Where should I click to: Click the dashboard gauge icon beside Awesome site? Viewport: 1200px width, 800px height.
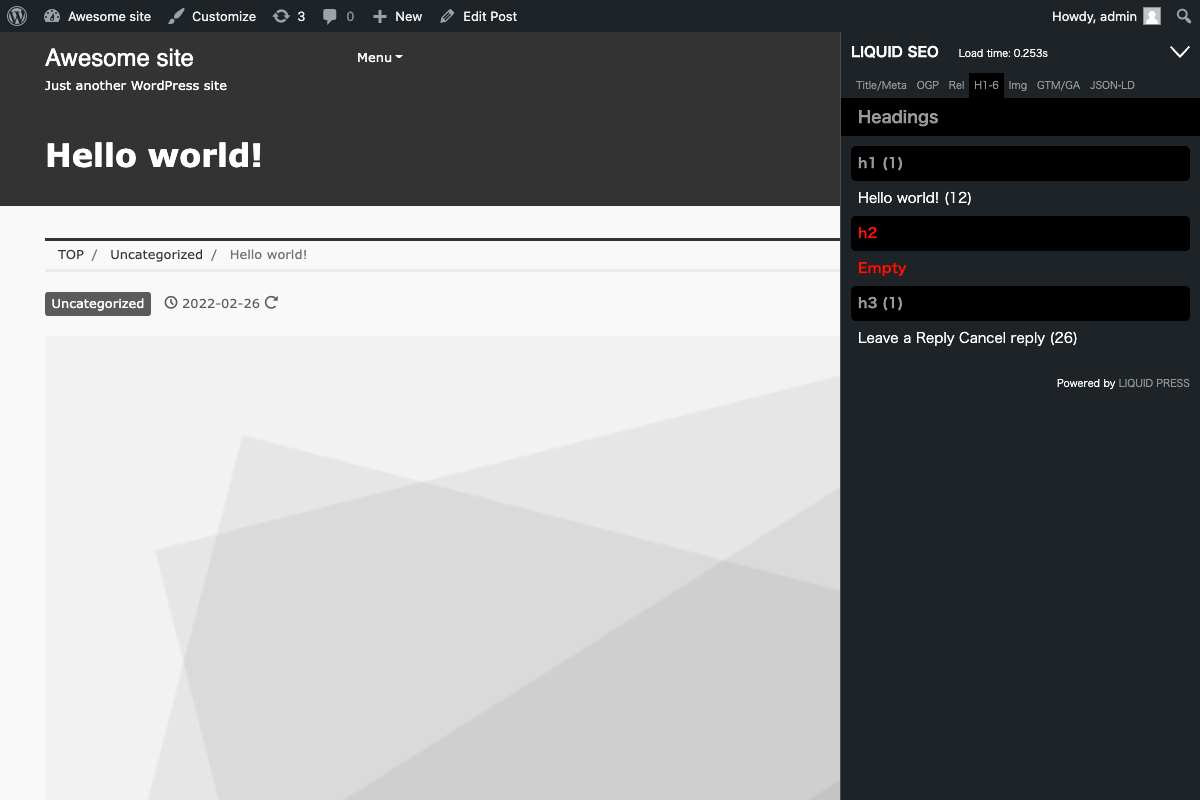(x=52, y=16)
